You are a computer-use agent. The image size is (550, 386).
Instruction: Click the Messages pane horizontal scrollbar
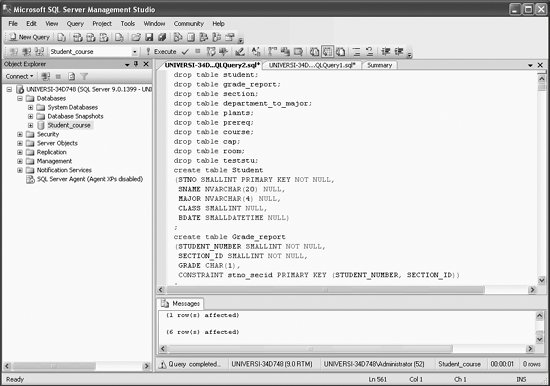(x=309, y=348)
